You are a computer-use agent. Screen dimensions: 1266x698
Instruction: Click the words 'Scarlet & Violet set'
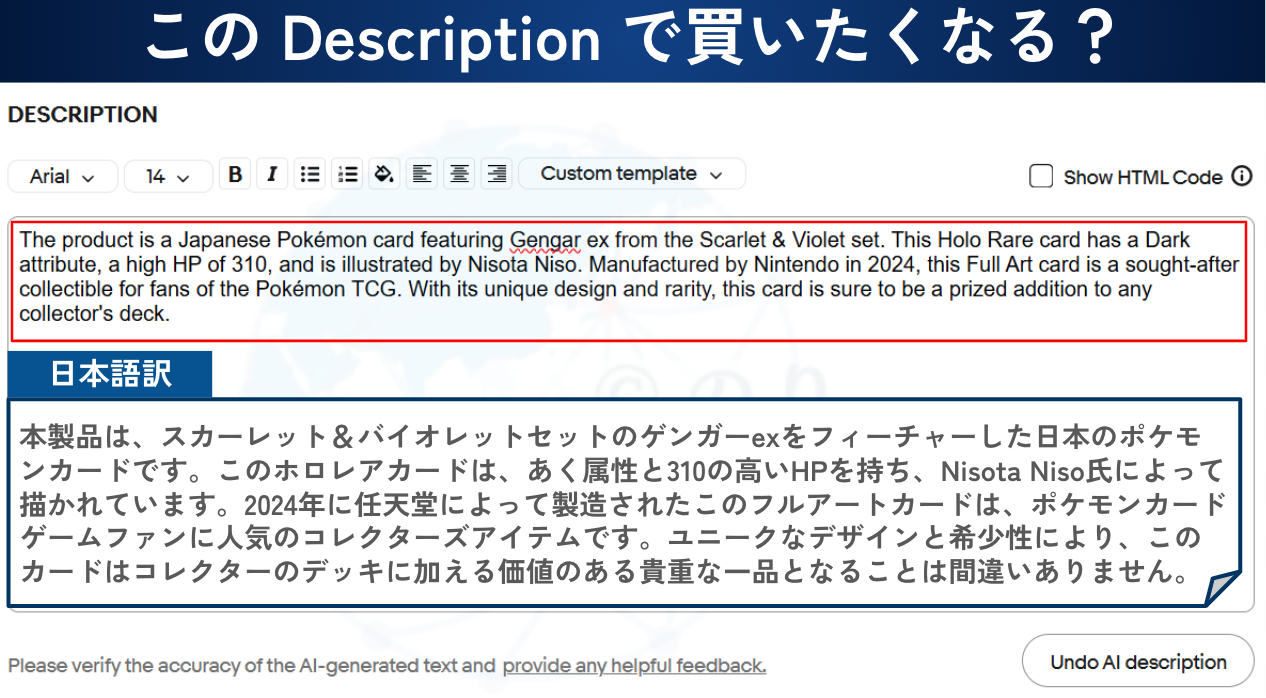790,240
